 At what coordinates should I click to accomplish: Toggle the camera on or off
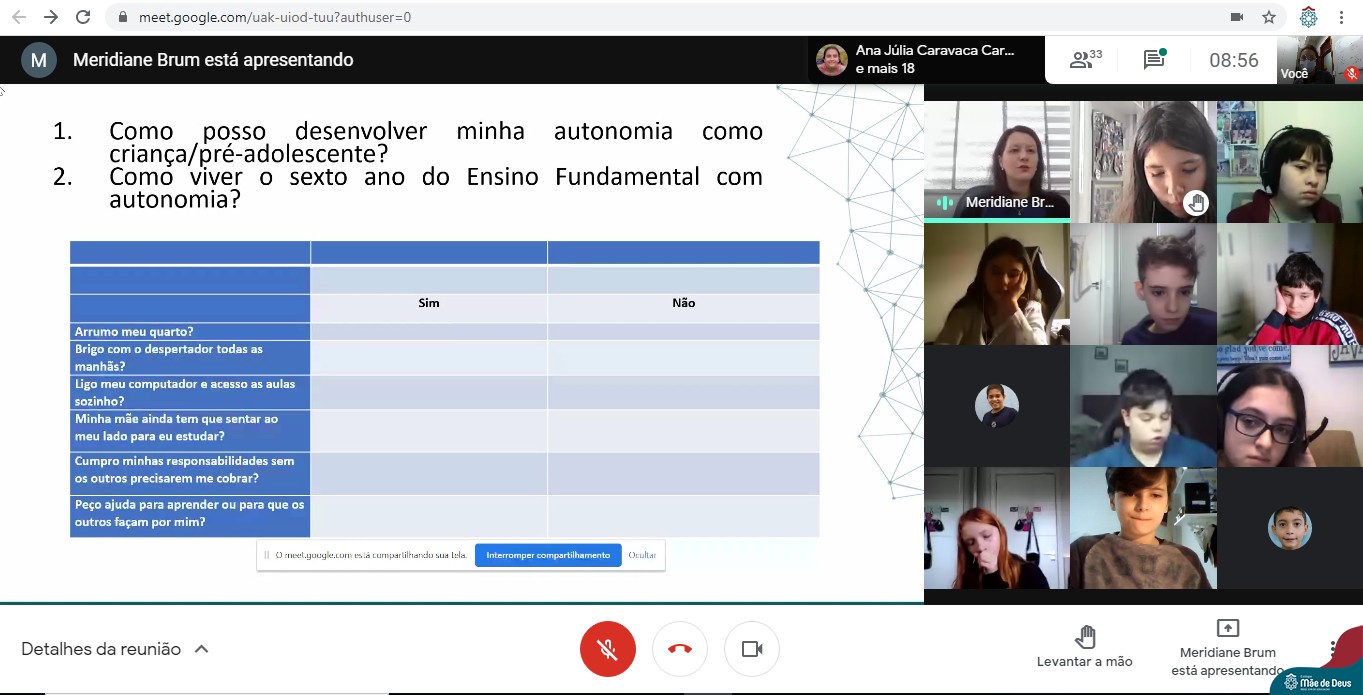click(752, 649)
